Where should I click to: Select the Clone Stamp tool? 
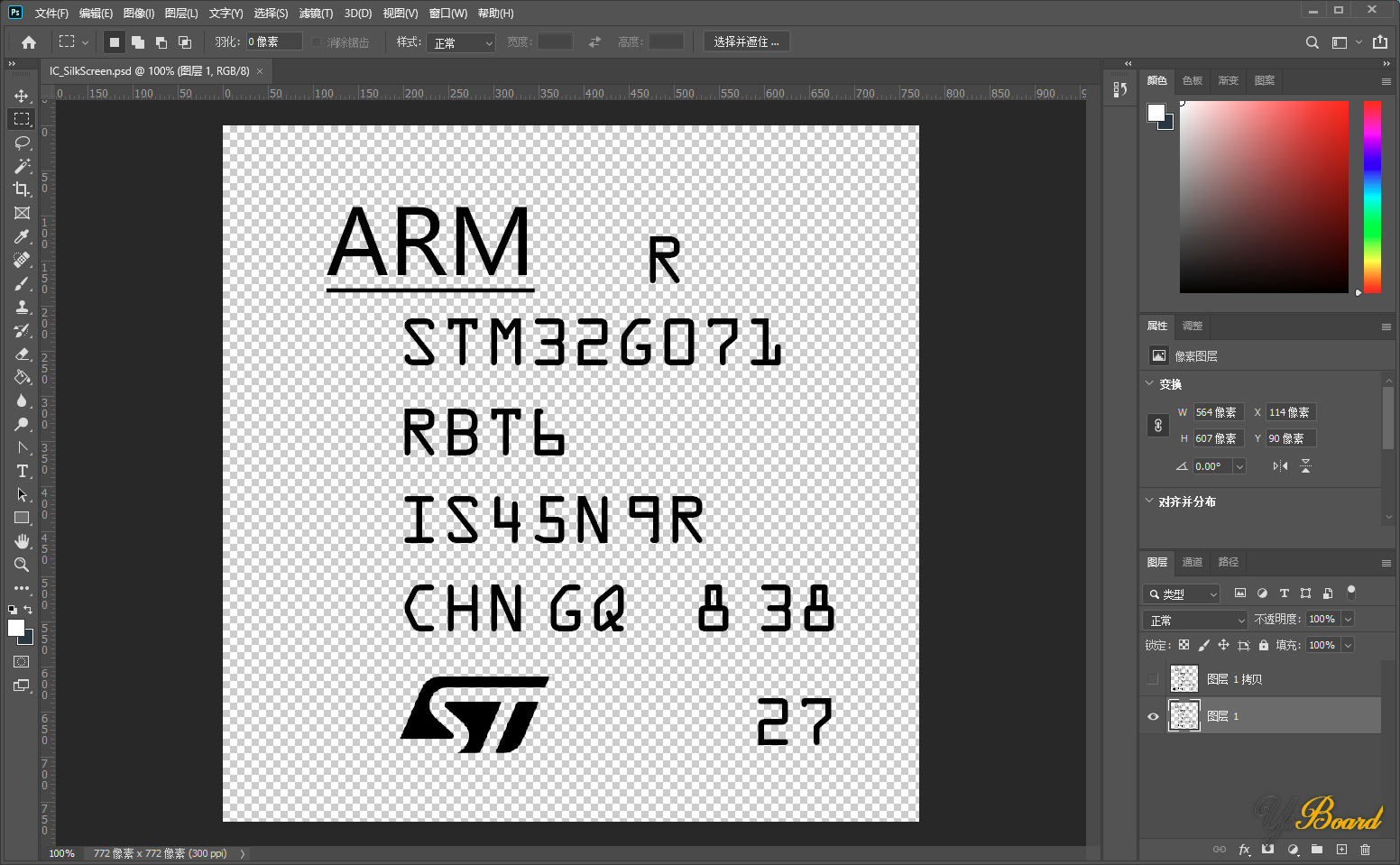pos(22,307)
